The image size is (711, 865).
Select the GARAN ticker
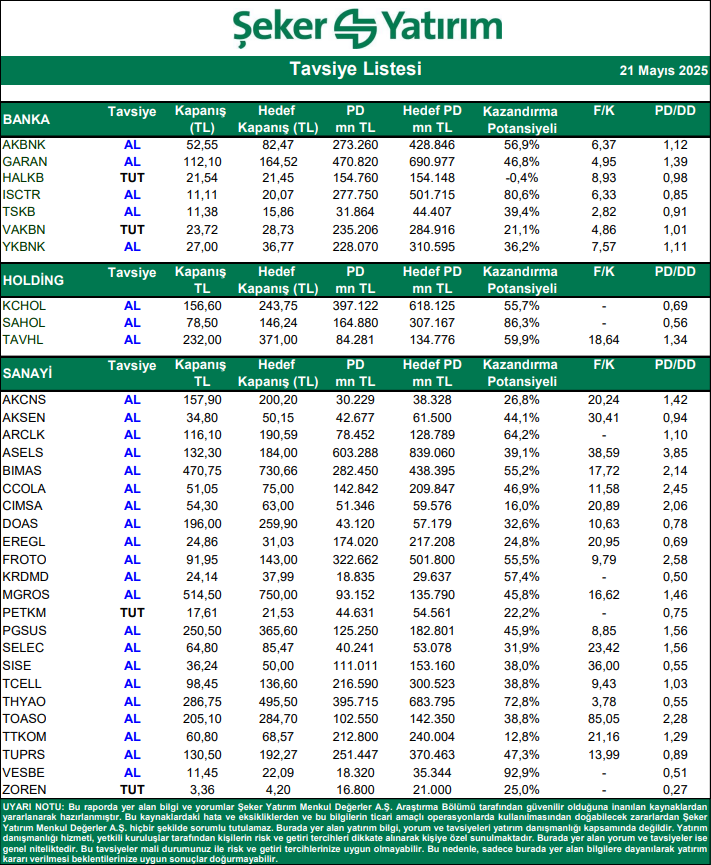(x=25, y=162)
